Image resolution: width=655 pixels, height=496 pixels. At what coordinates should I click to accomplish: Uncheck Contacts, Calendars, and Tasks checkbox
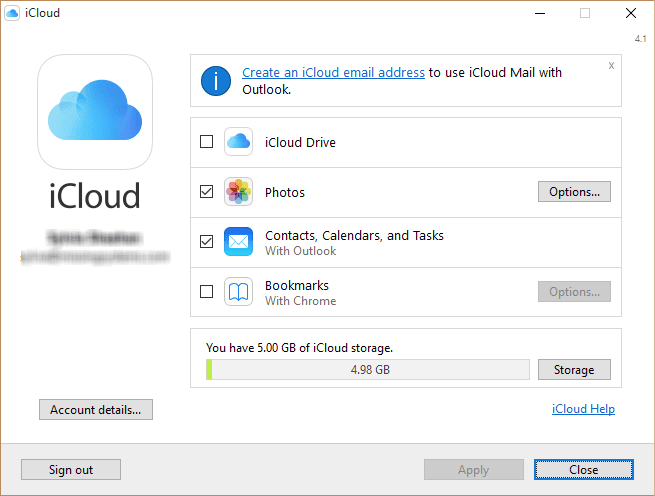coord(206,242)
